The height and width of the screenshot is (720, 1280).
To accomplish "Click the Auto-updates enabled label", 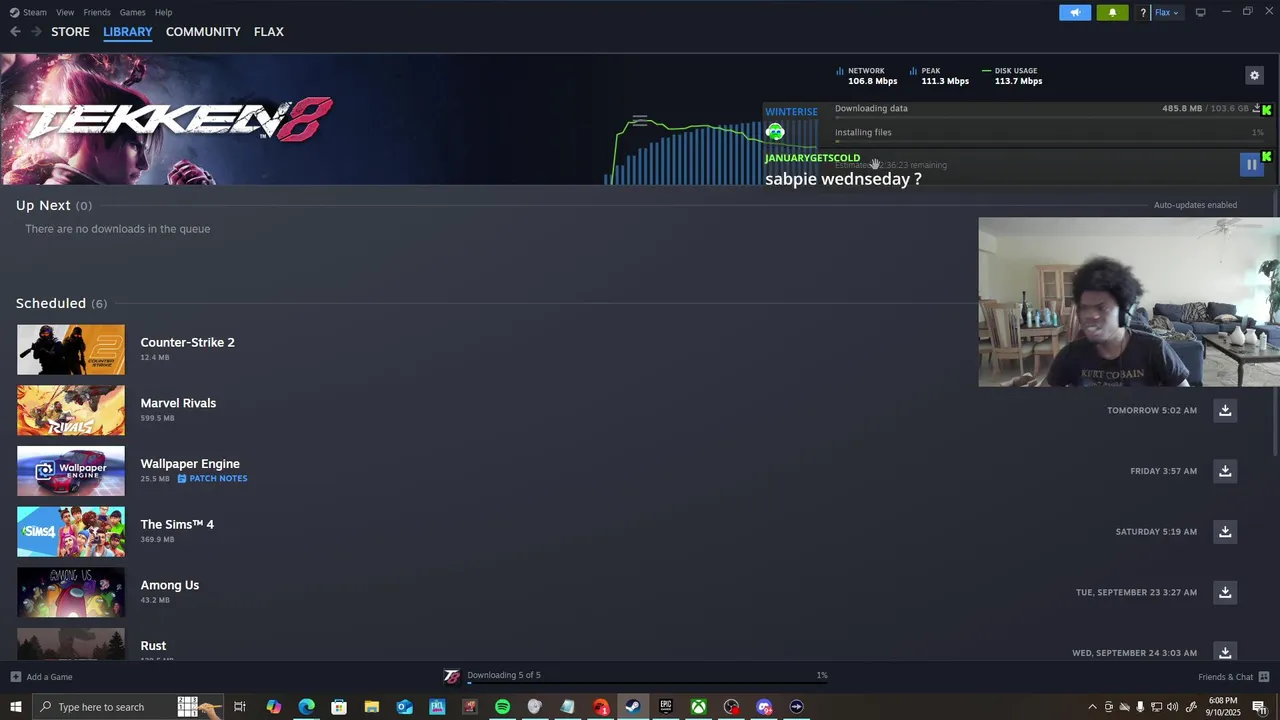I will tap(1195, 205).
